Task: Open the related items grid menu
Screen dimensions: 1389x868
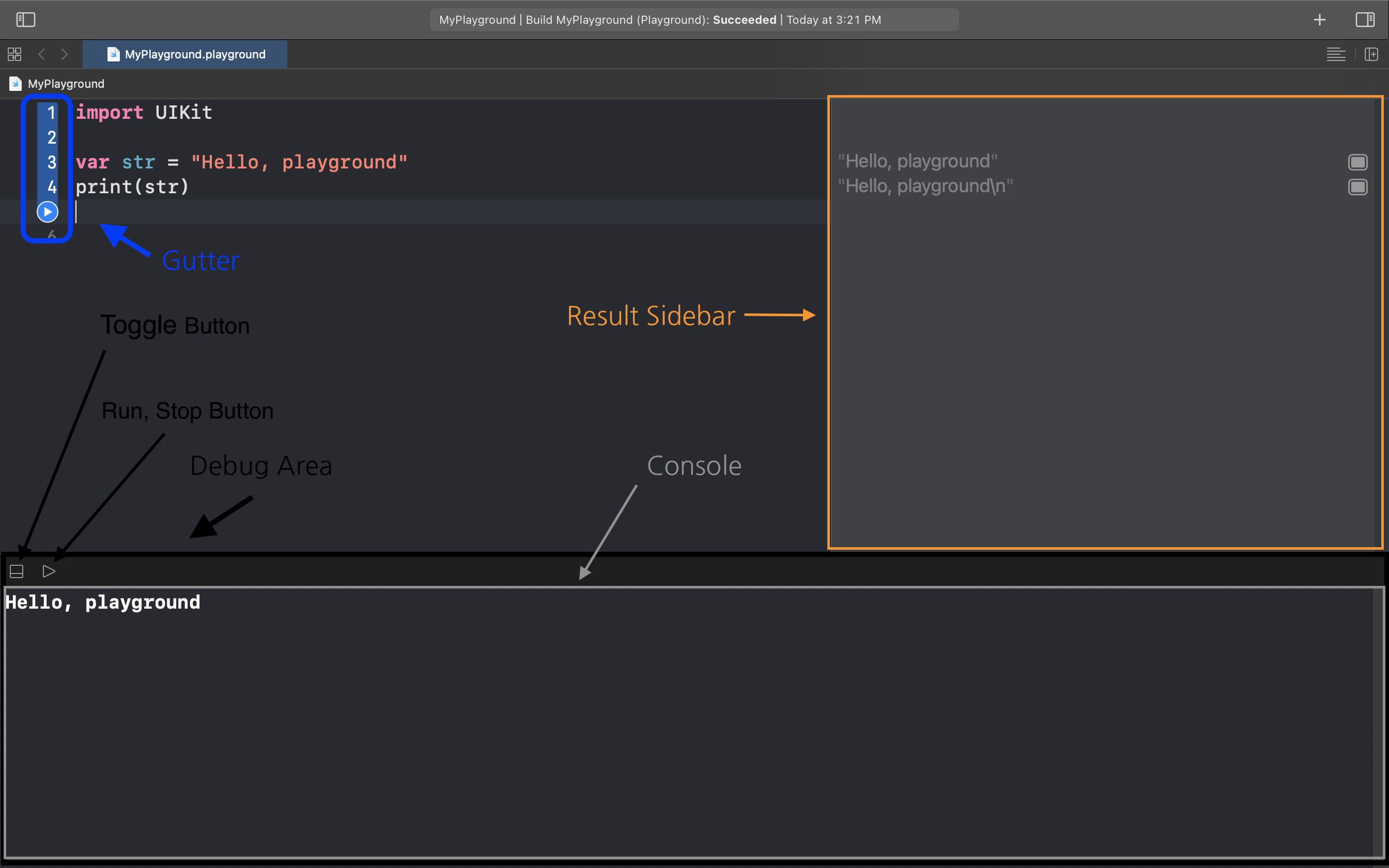Action: (x=14, y=55)
